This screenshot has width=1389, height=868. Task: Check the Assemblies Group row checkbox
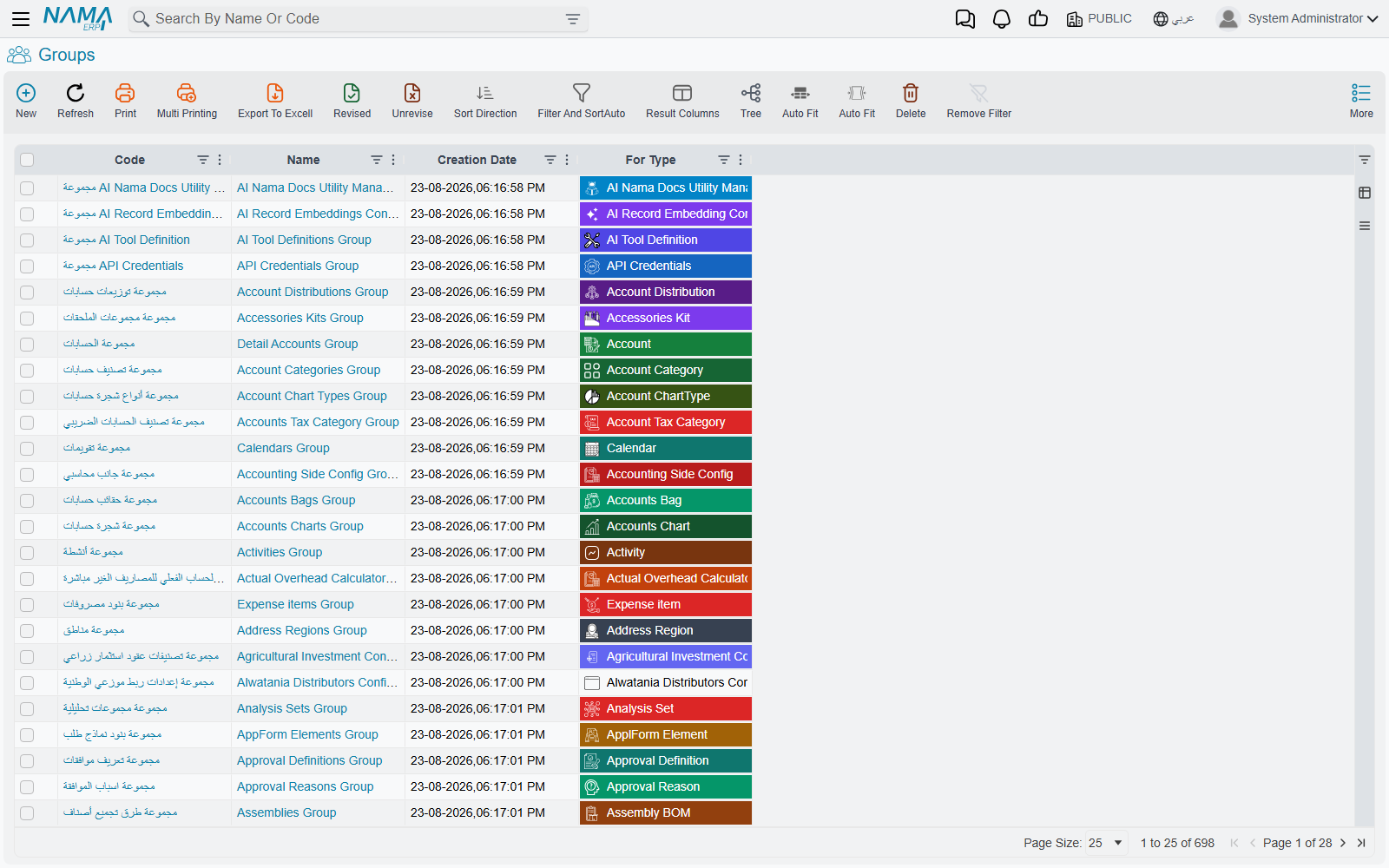click(27, 813)
